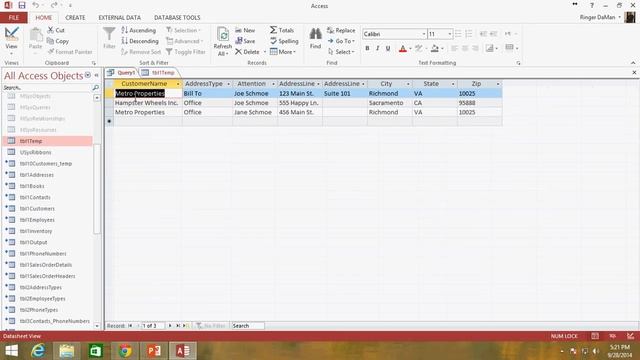Switch to the CREATE tab
Viewport: 640px width, 360px height.
coord(75,18)
